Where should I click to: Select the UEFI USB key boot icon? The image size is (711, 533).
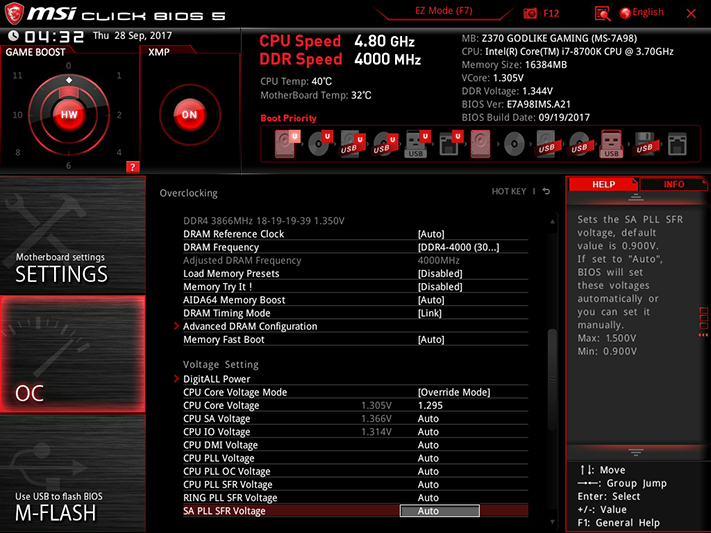[417, 143]
